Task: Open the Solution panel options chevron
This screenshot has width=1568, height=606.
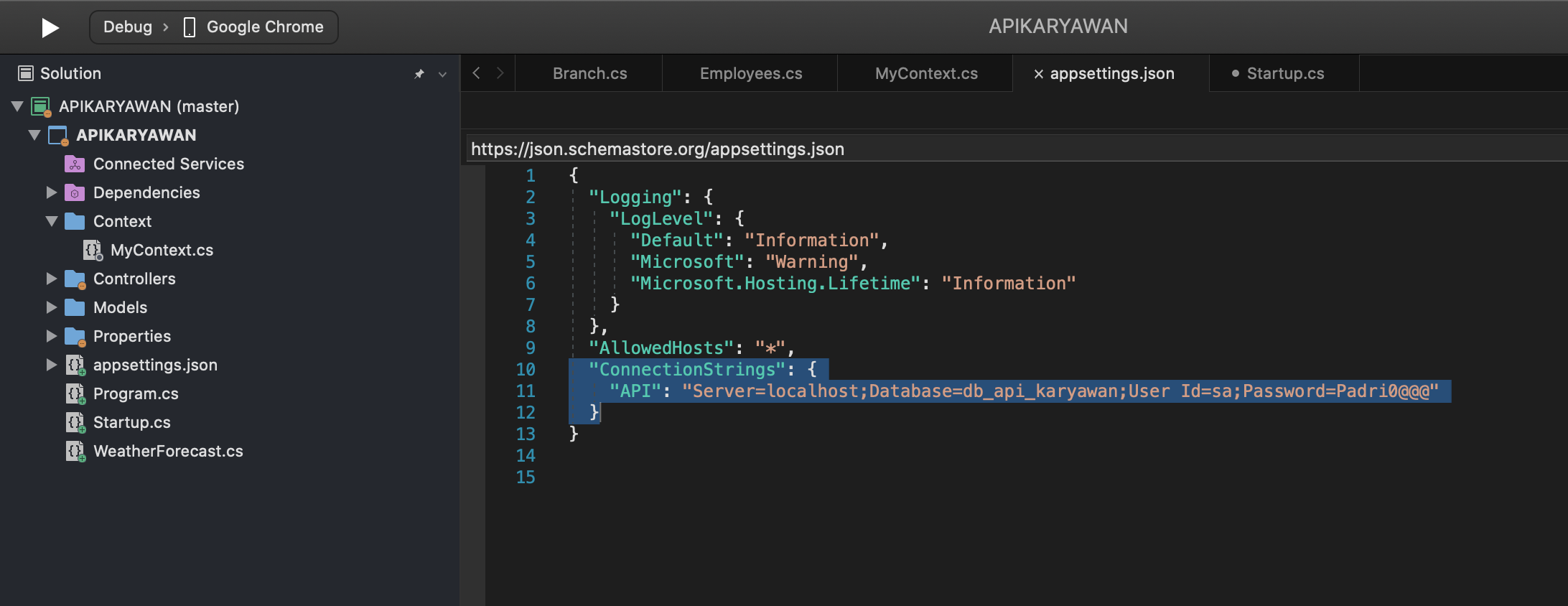Action: coord(442,74)
